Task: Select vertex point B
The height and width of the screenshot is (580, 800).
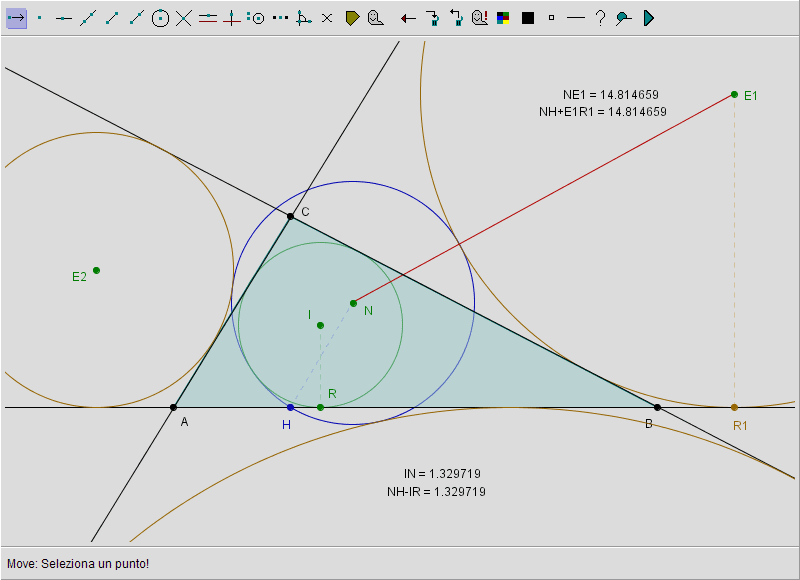Action: 658,408
